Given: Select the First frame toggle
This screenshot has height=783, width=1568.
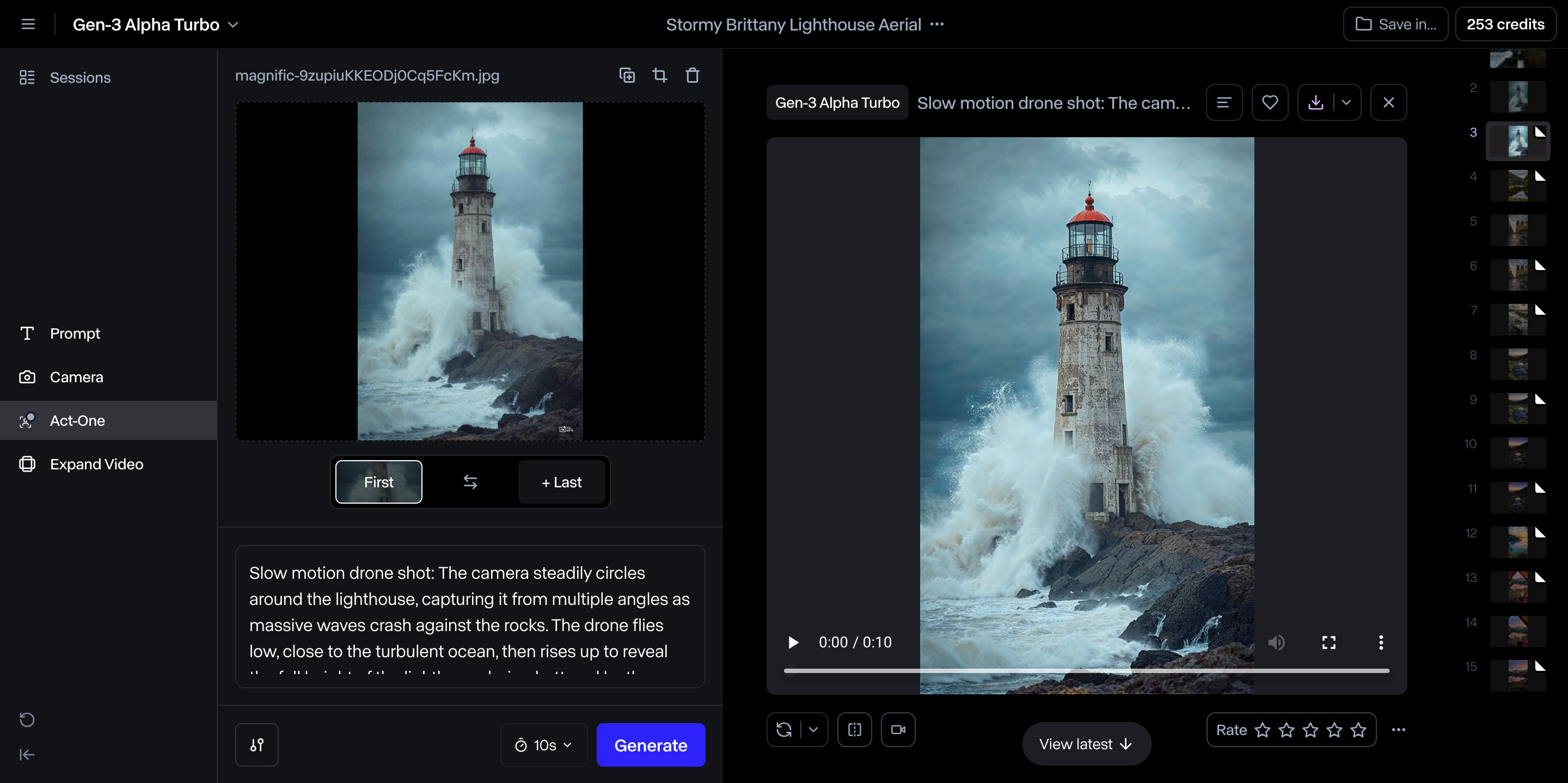Looking at the screenshot, I should pyautogui.click(x=378, y=481).
